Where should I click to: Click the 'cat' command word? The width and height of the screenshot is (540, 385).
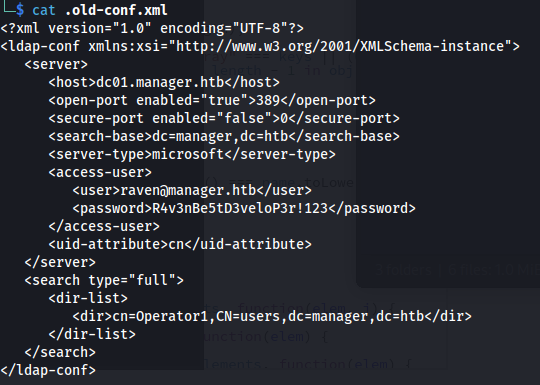pyautogui.click(x=44, y=10)
